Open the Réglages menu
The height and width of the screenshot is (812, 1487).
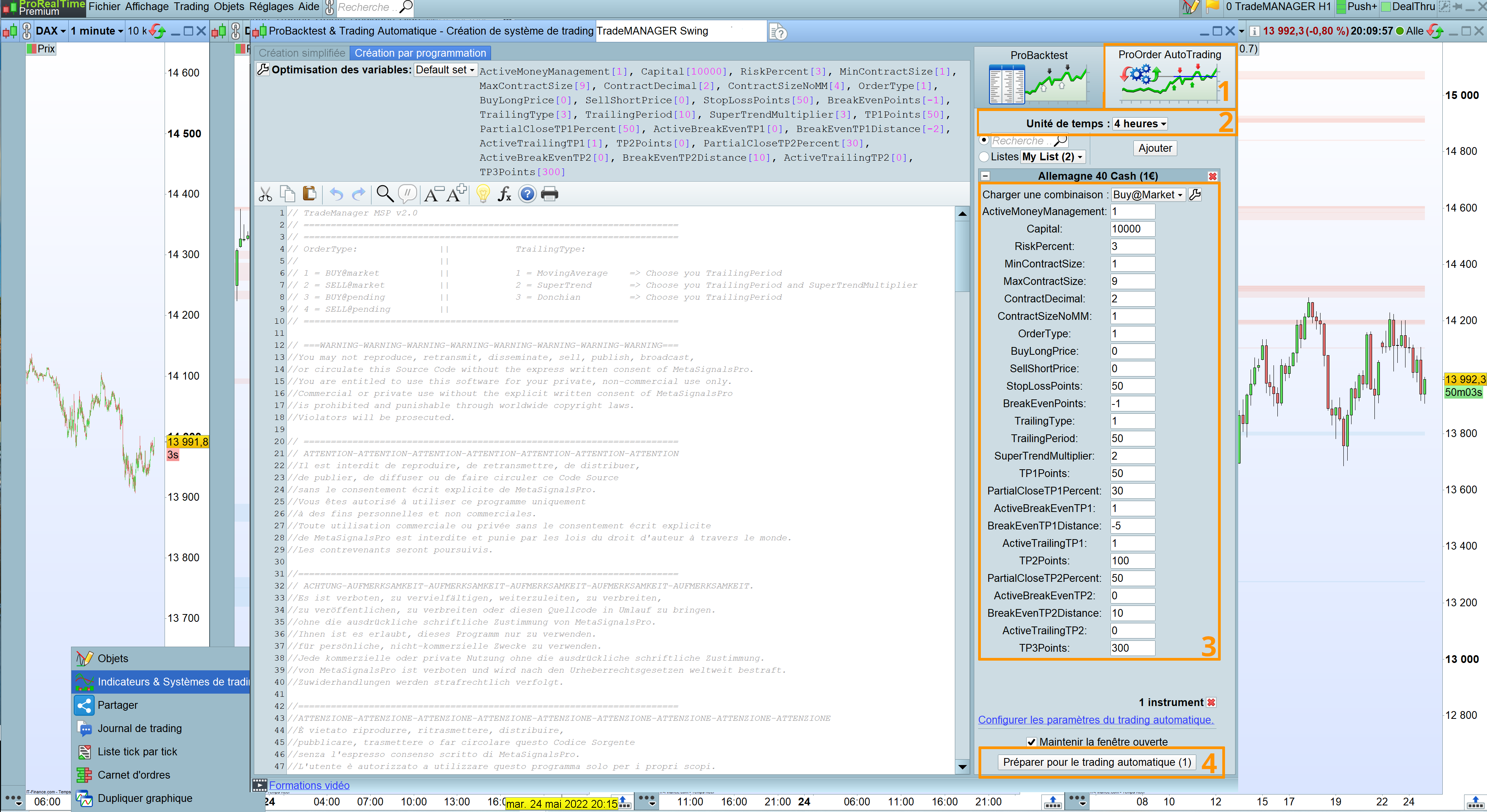coord(271,7)
